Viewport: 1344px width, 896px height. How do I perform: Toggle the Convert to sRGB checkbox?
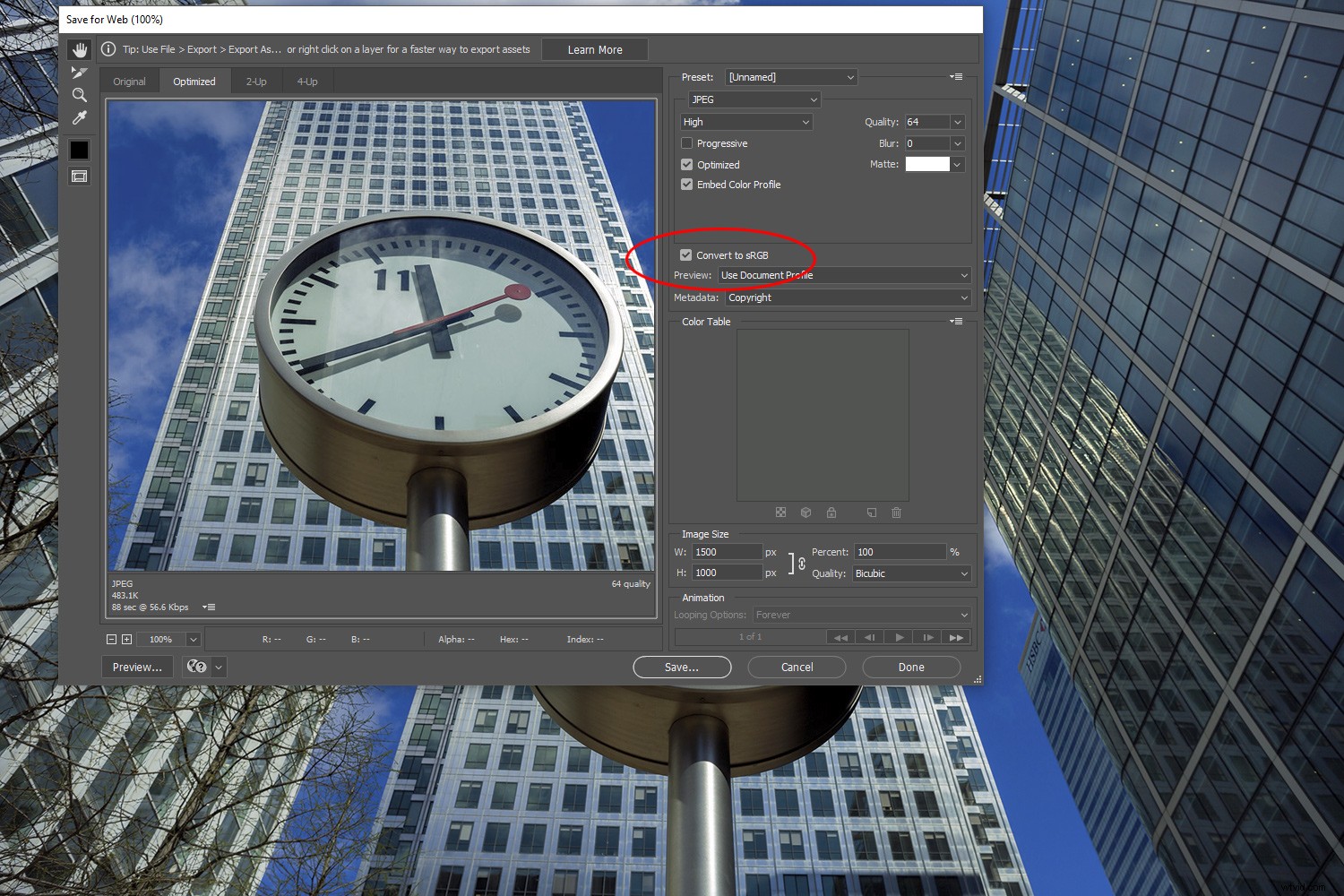(x=686, y=255)
